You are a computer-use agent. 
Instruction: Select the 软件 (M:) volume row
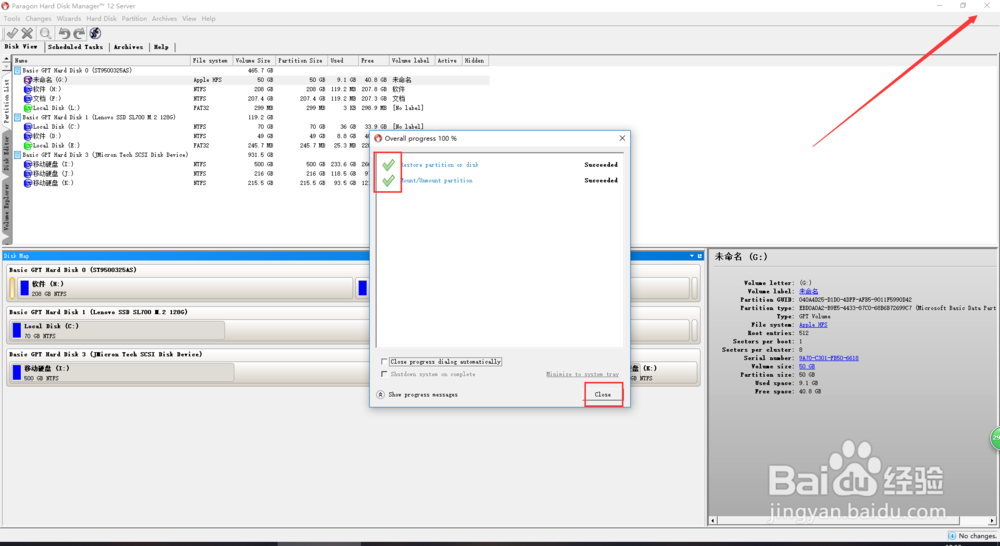tap(251, 89)
